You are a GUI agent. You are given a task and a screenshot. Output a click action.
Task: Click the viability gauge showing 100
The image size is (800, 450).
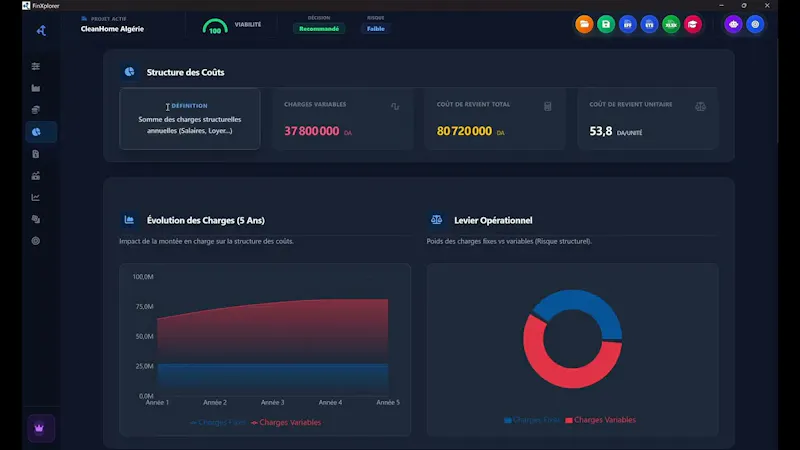point(215,27)
